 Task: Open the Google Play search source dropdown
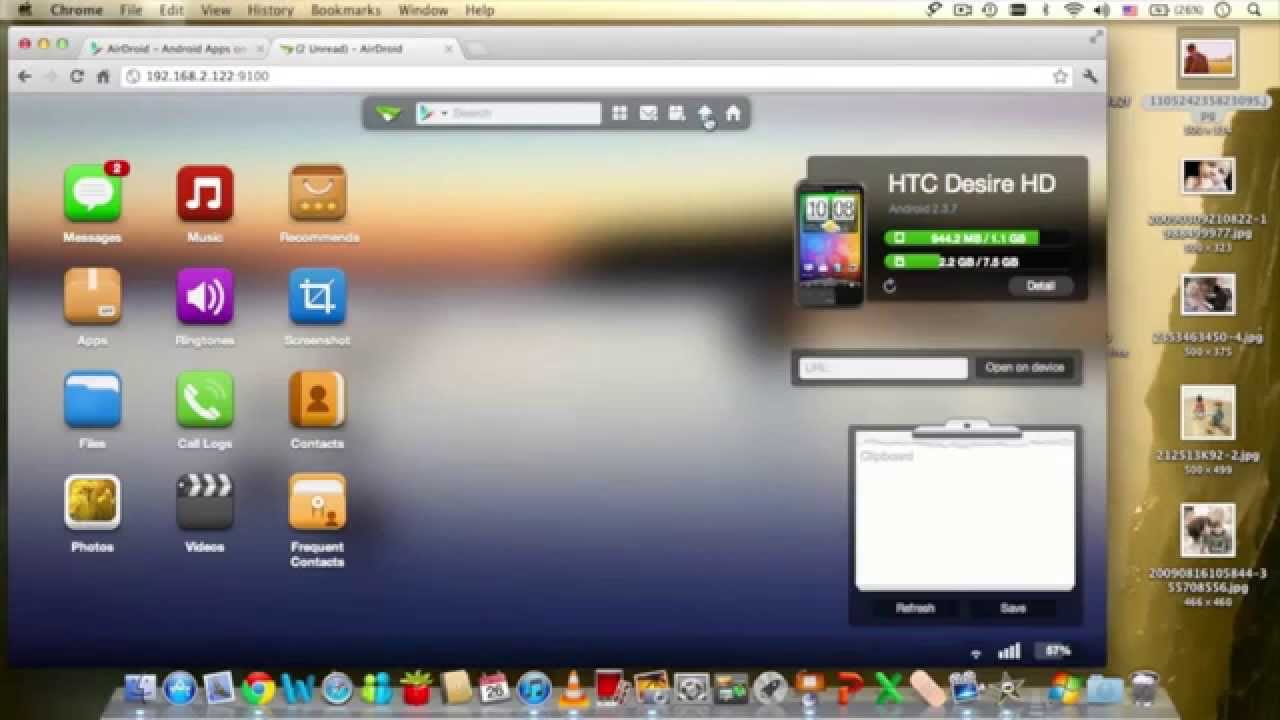click(x=433, y=113)
